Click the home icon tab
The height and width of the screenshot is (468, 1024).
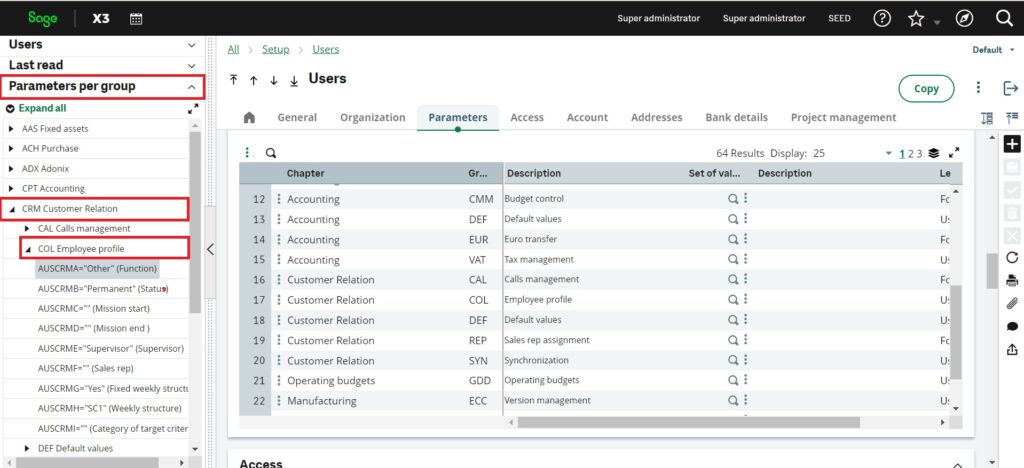[249, 117]
